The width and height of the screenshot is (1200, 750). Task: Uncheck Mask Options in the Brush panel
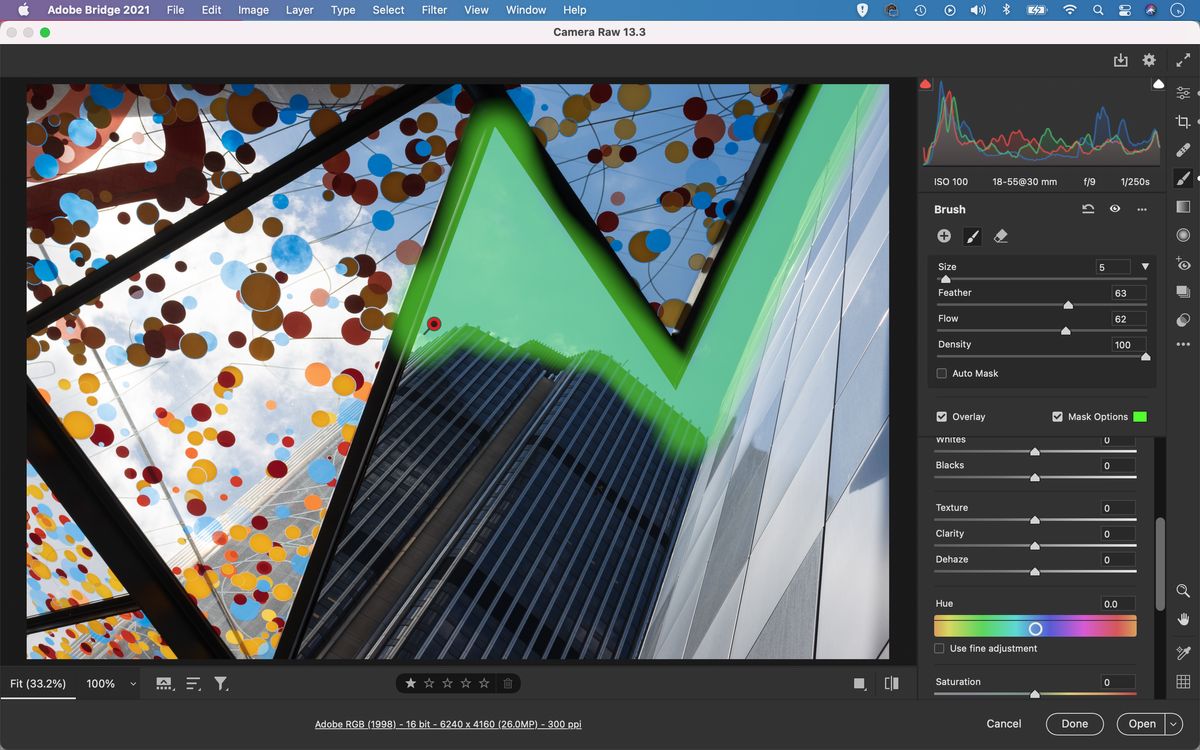1057,416
